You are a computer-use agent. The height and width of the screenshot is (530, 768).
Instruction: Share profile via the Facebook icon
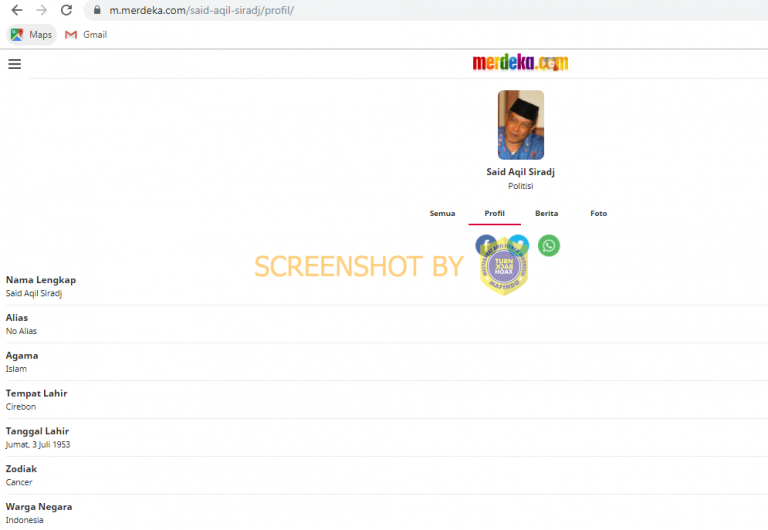486,245
